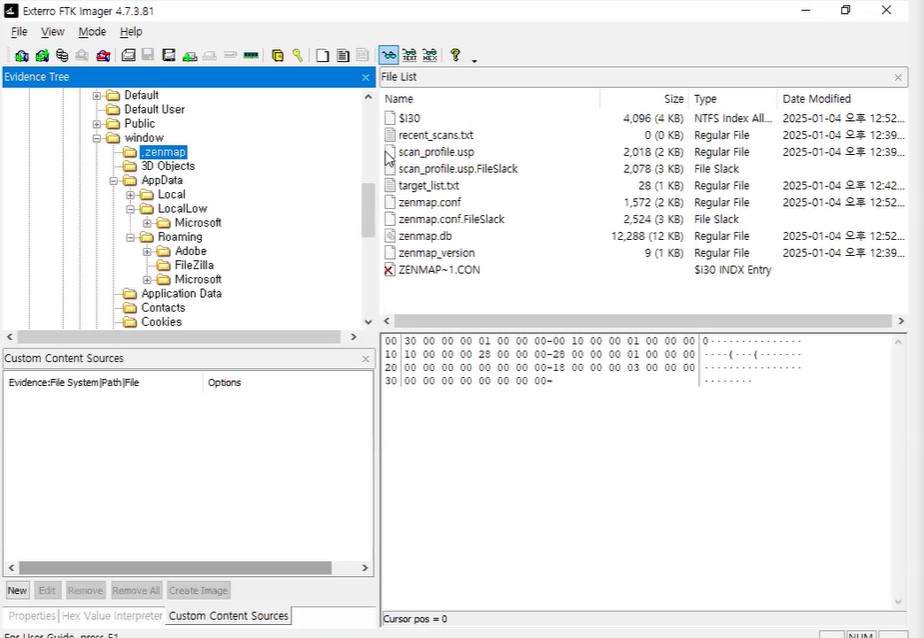Click Add to Custom Content Image icon
The height and width of the screenshot is (638, 924).
[x=190, y=55]
